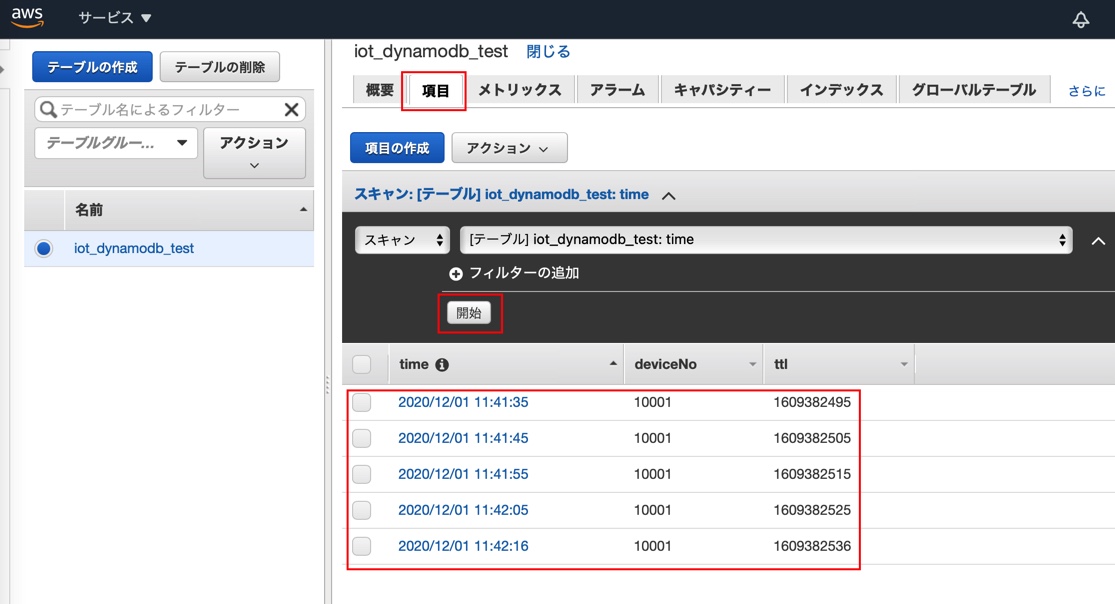1115x604 pixels.
Task: Click the magnifier icon in the table filter box
Action: click(48, 108)
